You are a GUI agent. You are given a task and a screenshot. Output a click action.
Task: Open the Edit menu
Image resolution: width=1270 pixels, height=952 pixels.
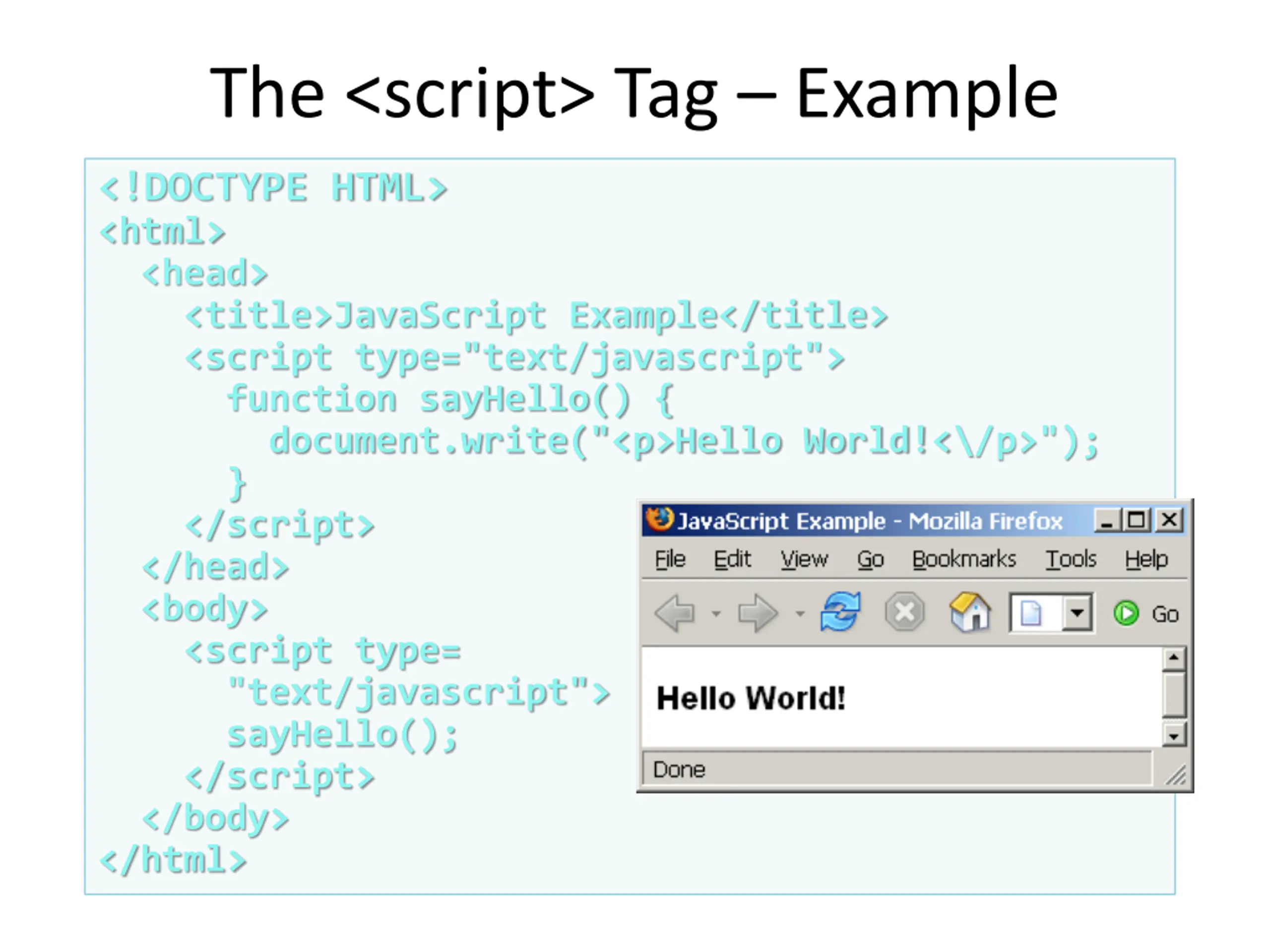pos(732,559)
